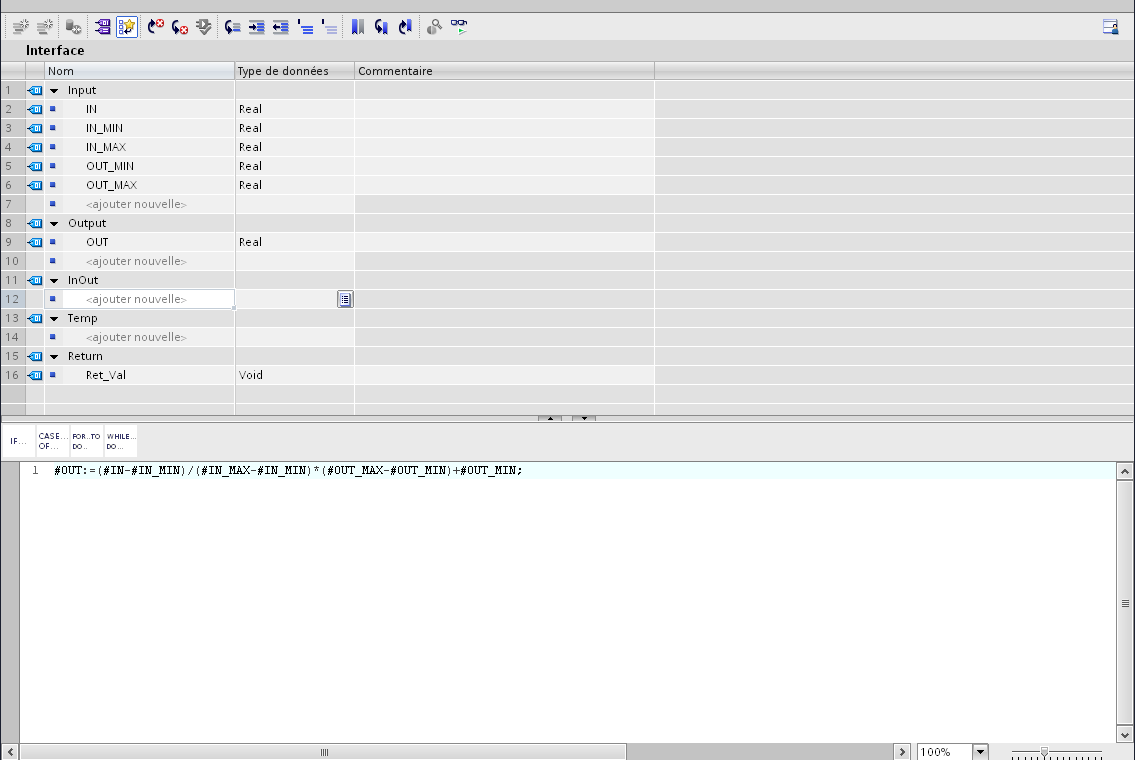Click the Commentaire column header
This screenshot has width=1135, height=760.
(505, 71)
